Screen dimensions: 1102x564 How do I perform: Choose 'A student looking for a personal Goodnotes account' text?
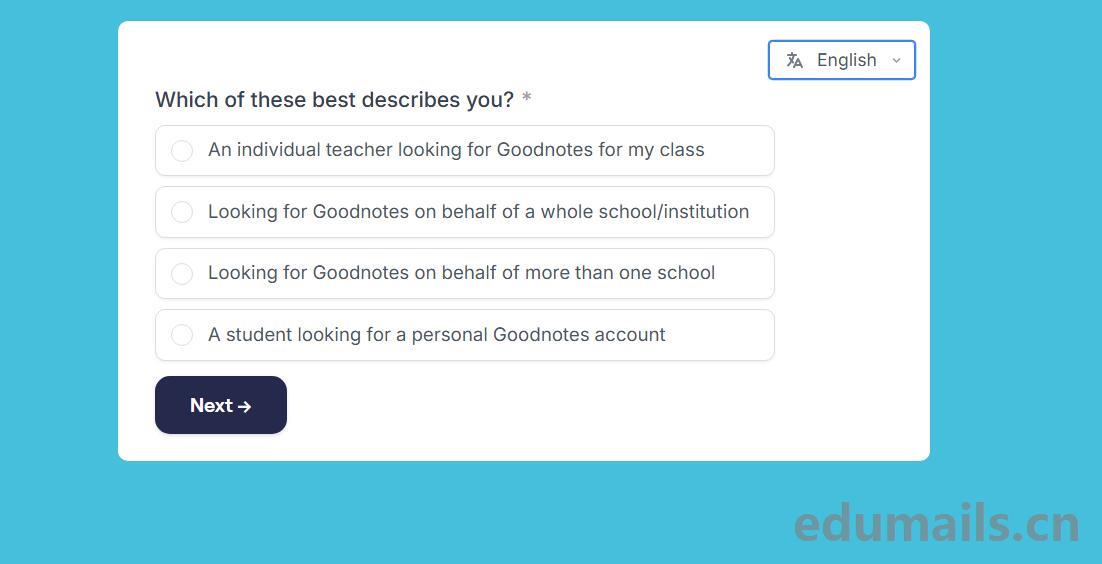point(436,335)
